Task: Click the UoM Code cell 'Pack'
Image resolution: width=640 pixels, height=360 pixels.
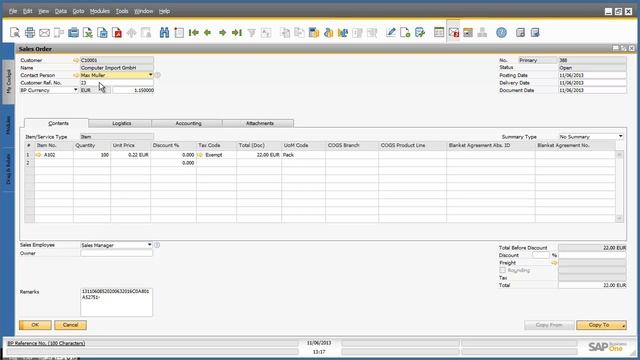Action: coord(303,155)
